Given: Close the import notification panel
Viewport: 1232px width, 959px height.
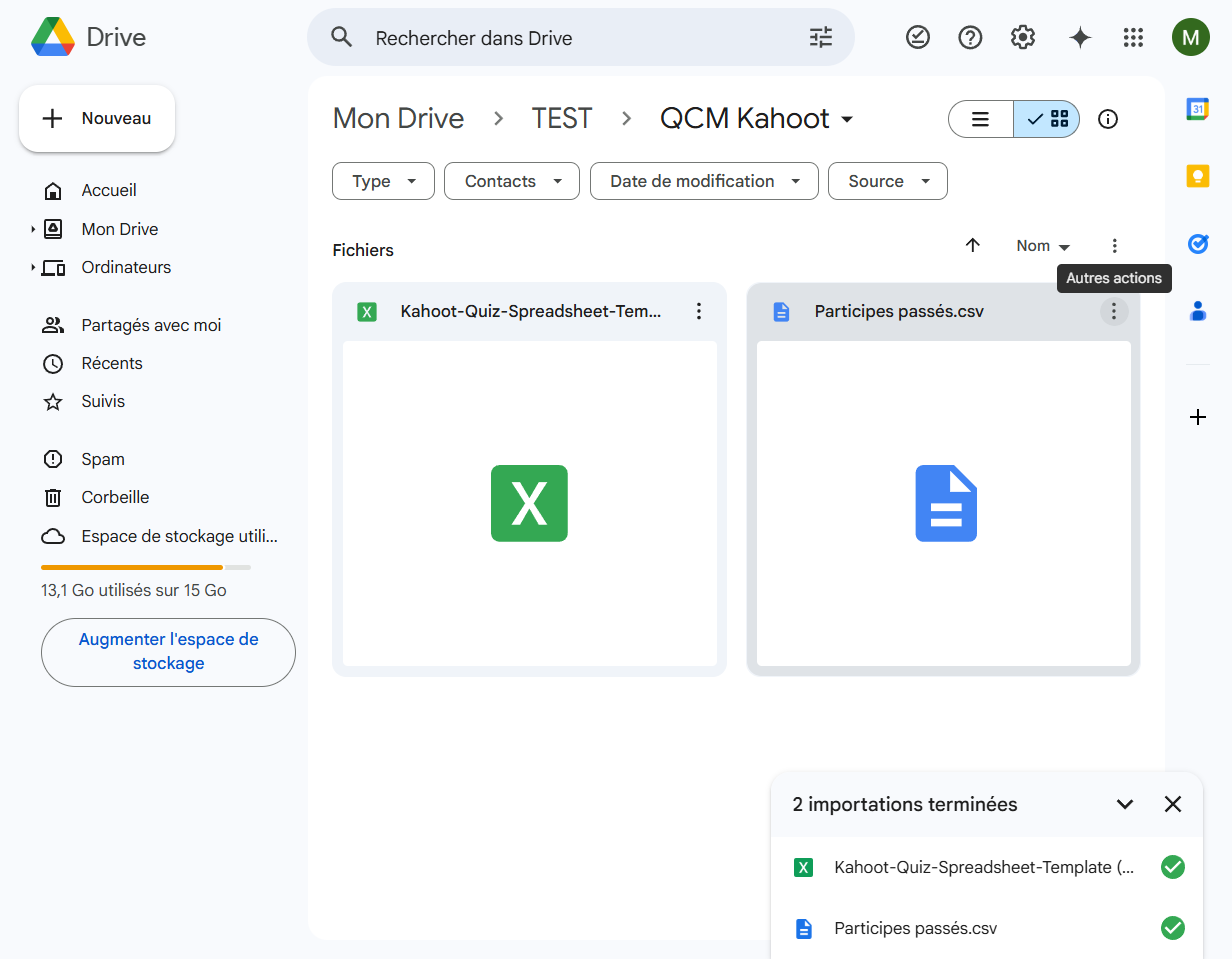Looking at the screenshot, I should pos(1173,804).
